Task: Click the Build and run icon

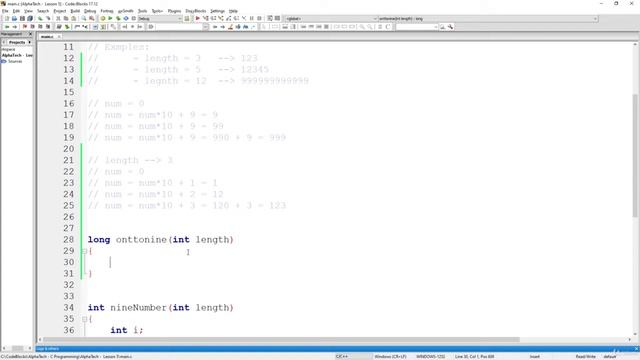Action: pyautogui.click(x=118, y=18)
